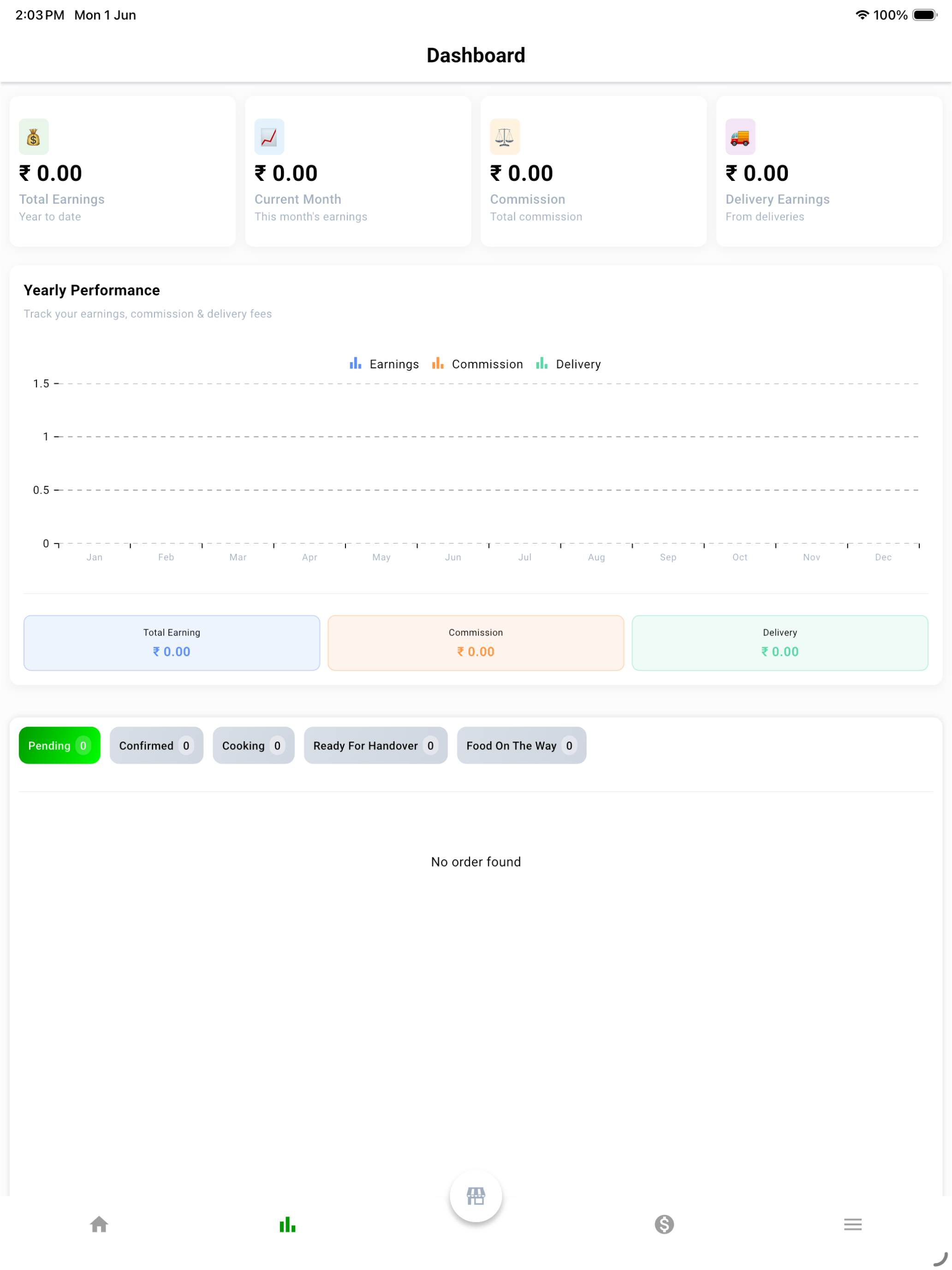The width and height of the screenshot is (952, 1270).
Task: Tap the Commission amount in top card
Action: pyautogui.click(x=522, y=174)
